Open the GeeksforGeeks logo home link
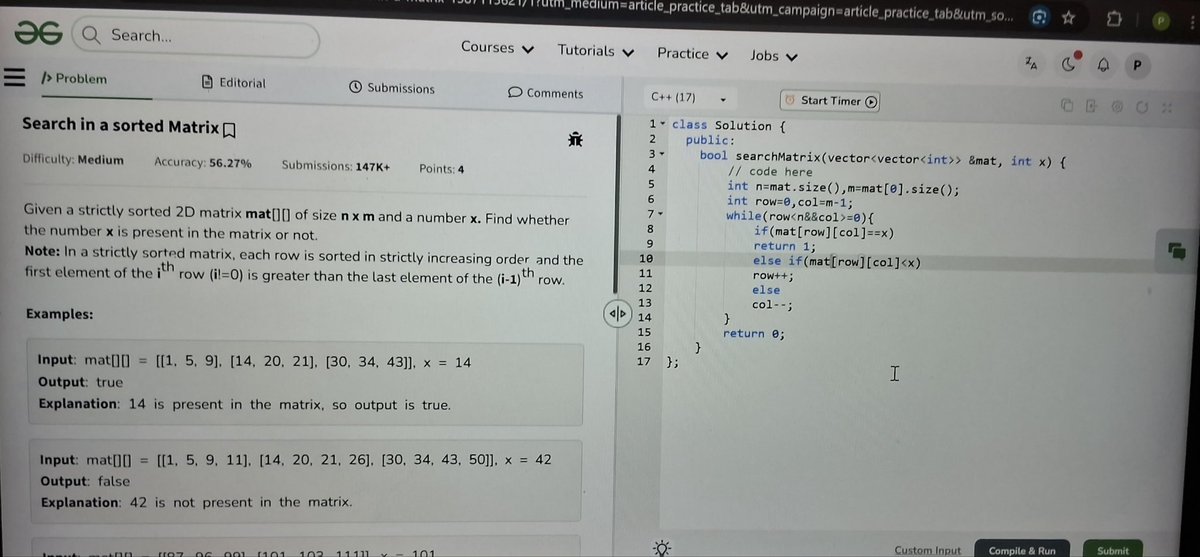The height and width of the screenshot is (557, 1200). [37, 34]
